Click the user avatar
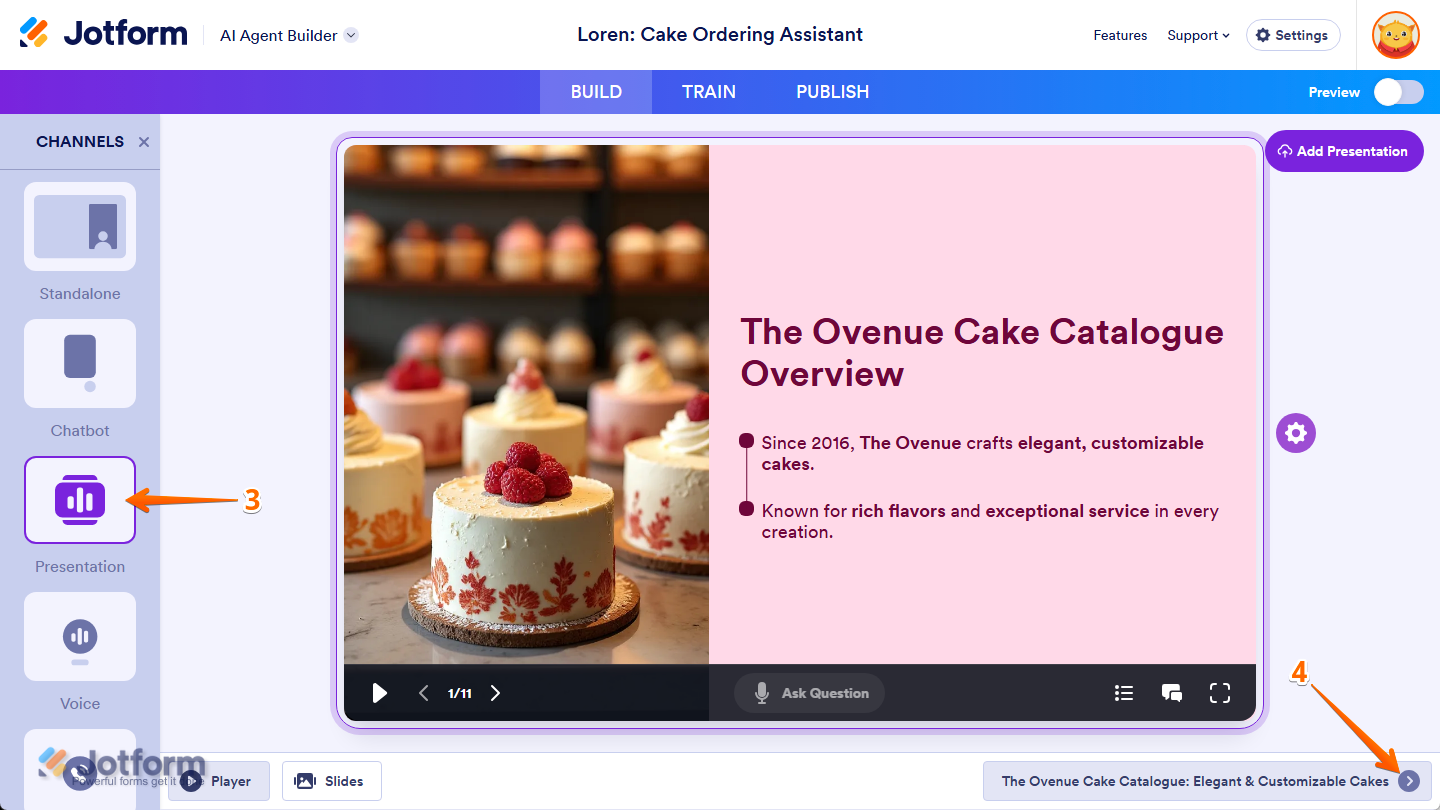Screen dimensions: 1440x810 (x=1396, y=35)
